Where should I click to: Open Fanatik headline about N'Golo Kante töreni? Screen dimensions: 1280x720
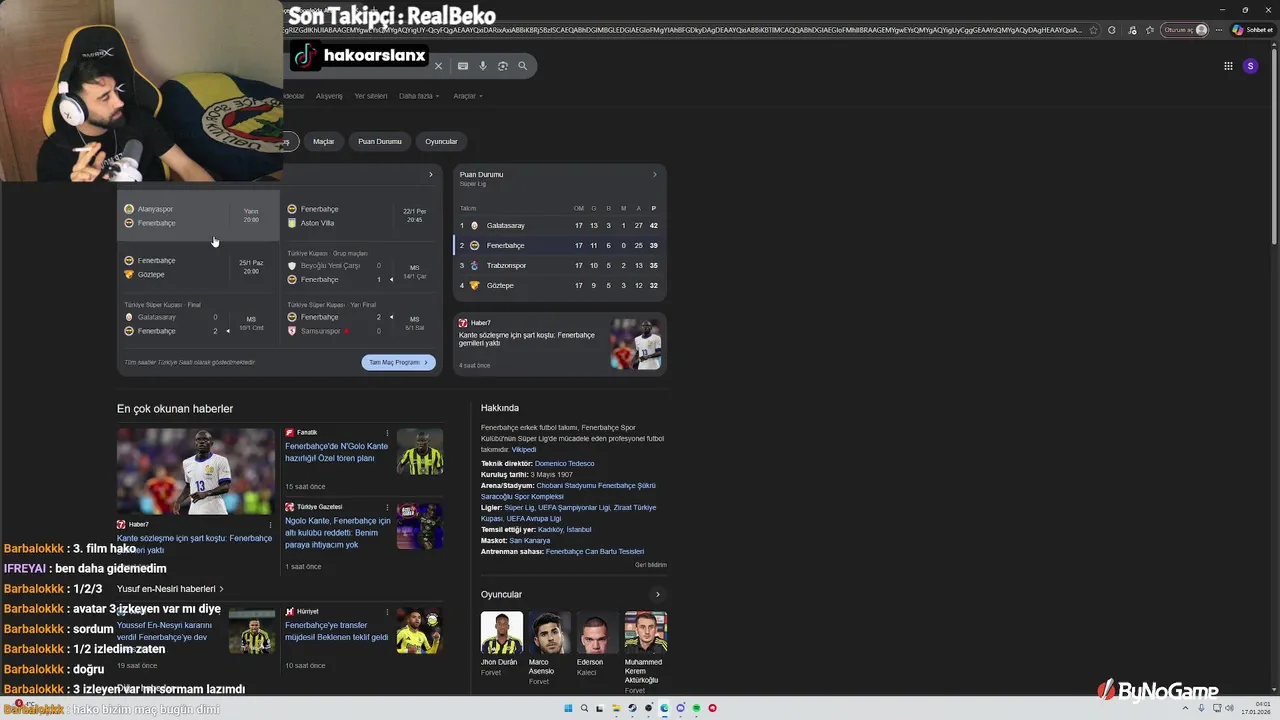tap(337, 452)
